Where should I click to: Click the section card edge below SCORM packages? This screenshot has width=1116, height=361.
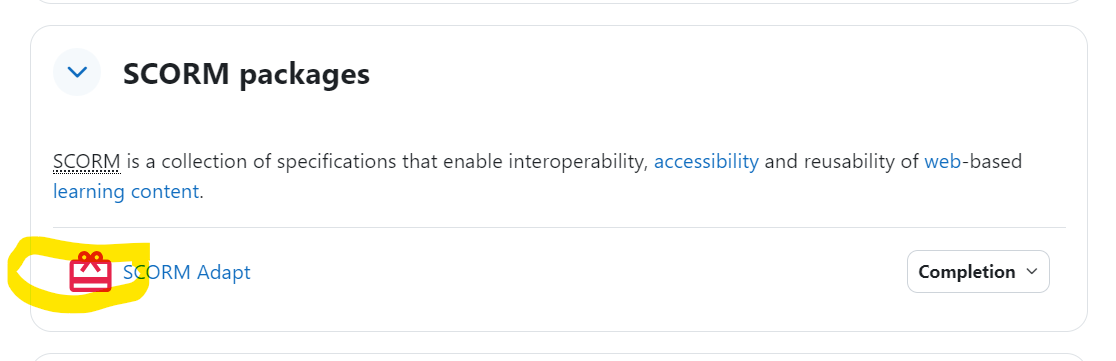(559, 331)
